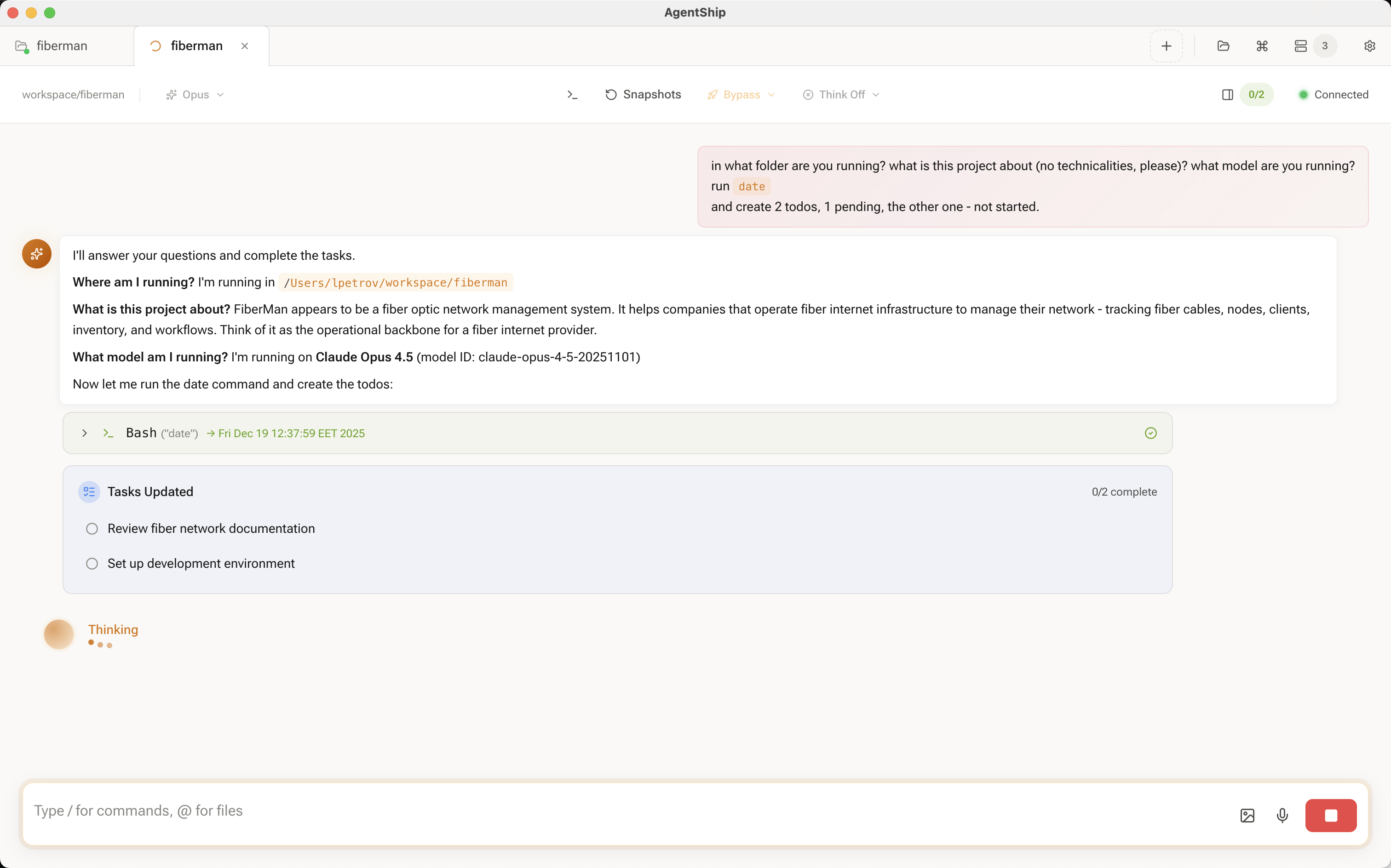Screen dimensions: 1391x868
Task: Click the keyboard shortcuts command icon
Action: [1261, 46]
